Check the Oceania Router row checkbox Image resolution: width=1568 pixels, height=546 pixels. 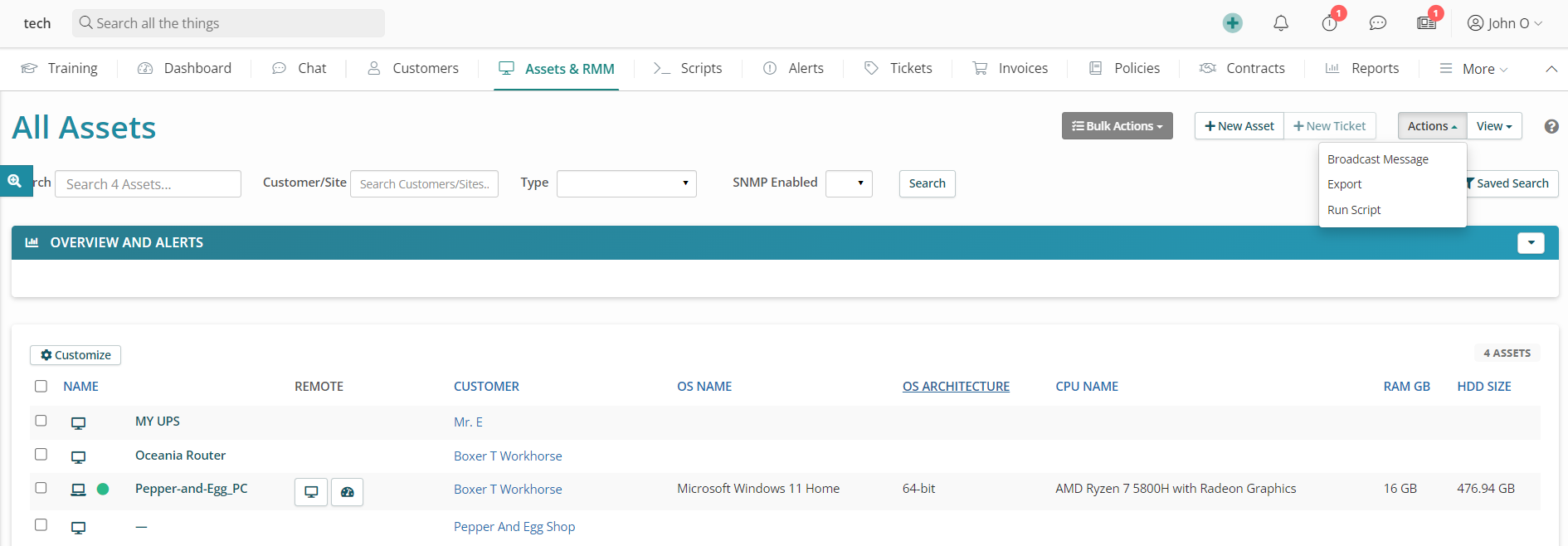tap(41, 455)
